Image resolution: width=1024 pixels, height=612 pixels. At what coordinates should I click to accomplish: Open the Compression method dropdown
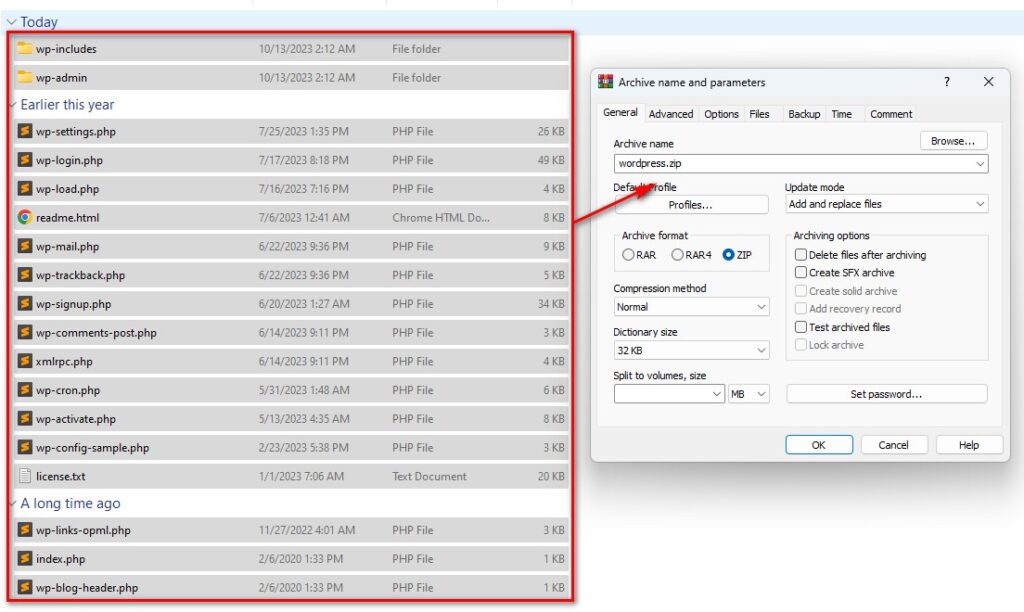[691, 306]
